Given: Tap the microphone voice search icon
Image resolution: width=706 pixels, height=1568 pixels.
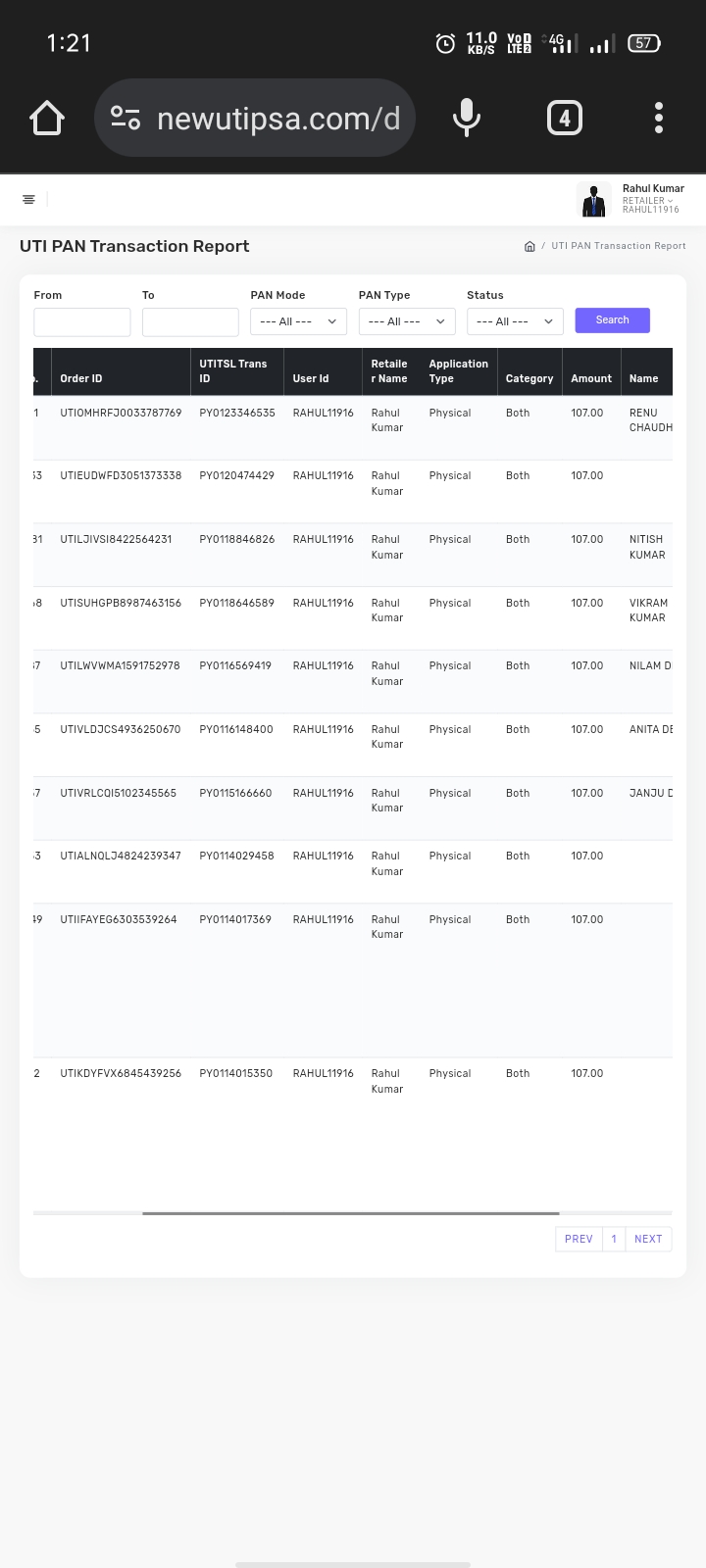Looking at the screenshot, I should [467, 119].
